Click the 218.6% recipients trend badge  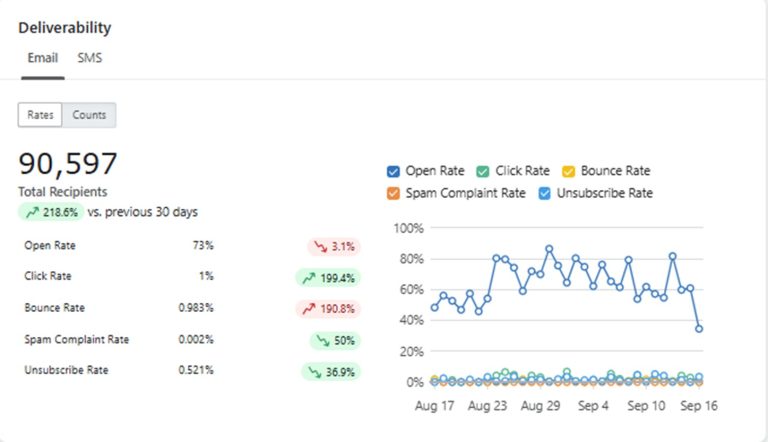click(51, 212)
